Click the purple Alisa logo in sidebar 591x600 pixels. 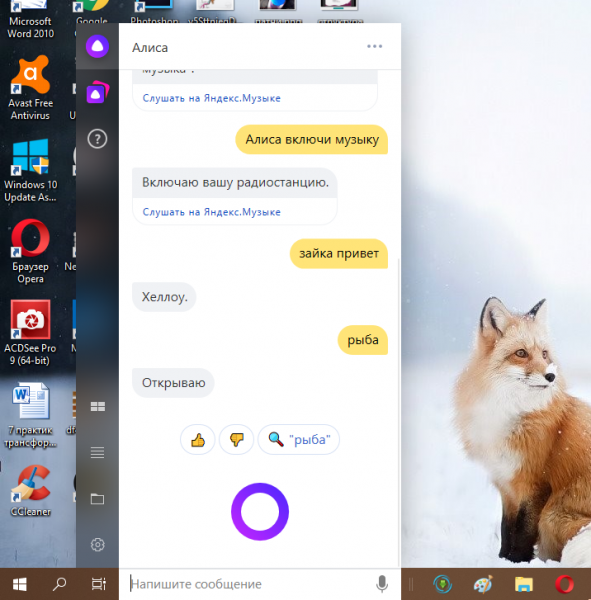tap(97, 46)
